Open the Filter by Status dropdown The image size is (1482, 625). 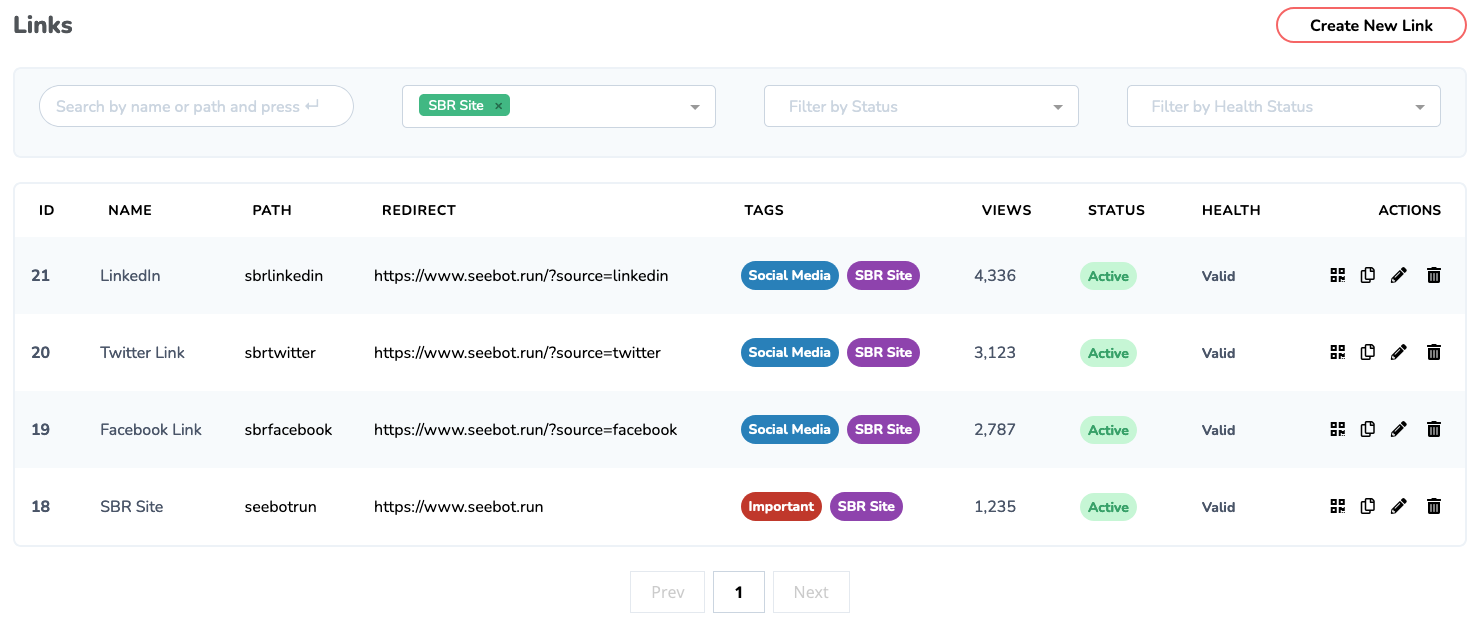click(921, 106)
